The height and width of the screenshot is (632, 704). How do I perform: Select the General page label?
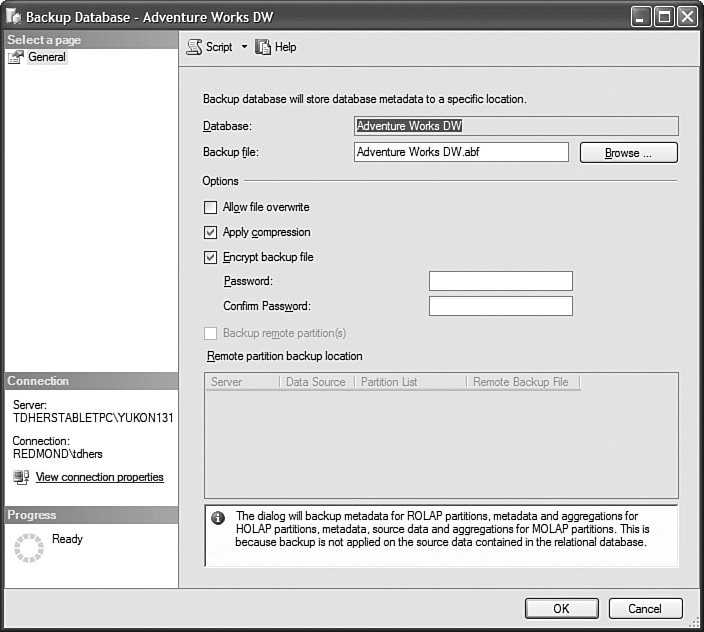(47, 57)
